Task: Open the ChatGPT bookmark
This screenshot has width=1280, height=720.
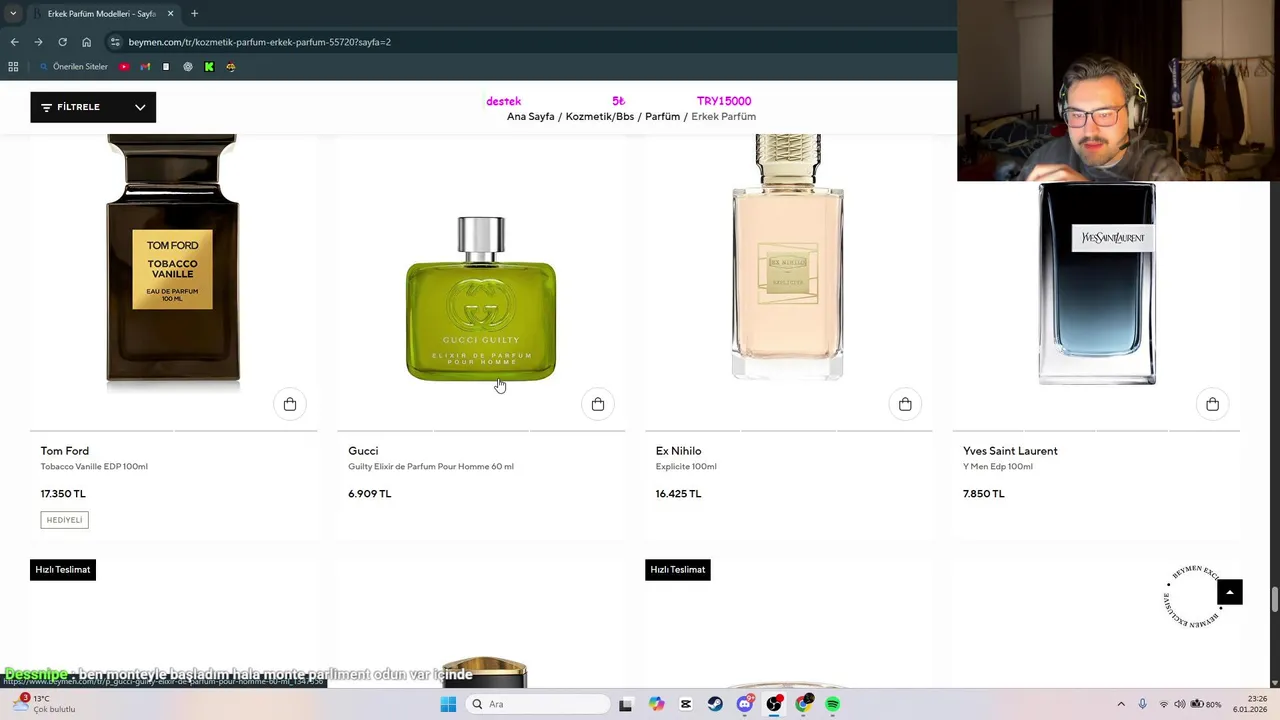Action: [x=187, y=67]
